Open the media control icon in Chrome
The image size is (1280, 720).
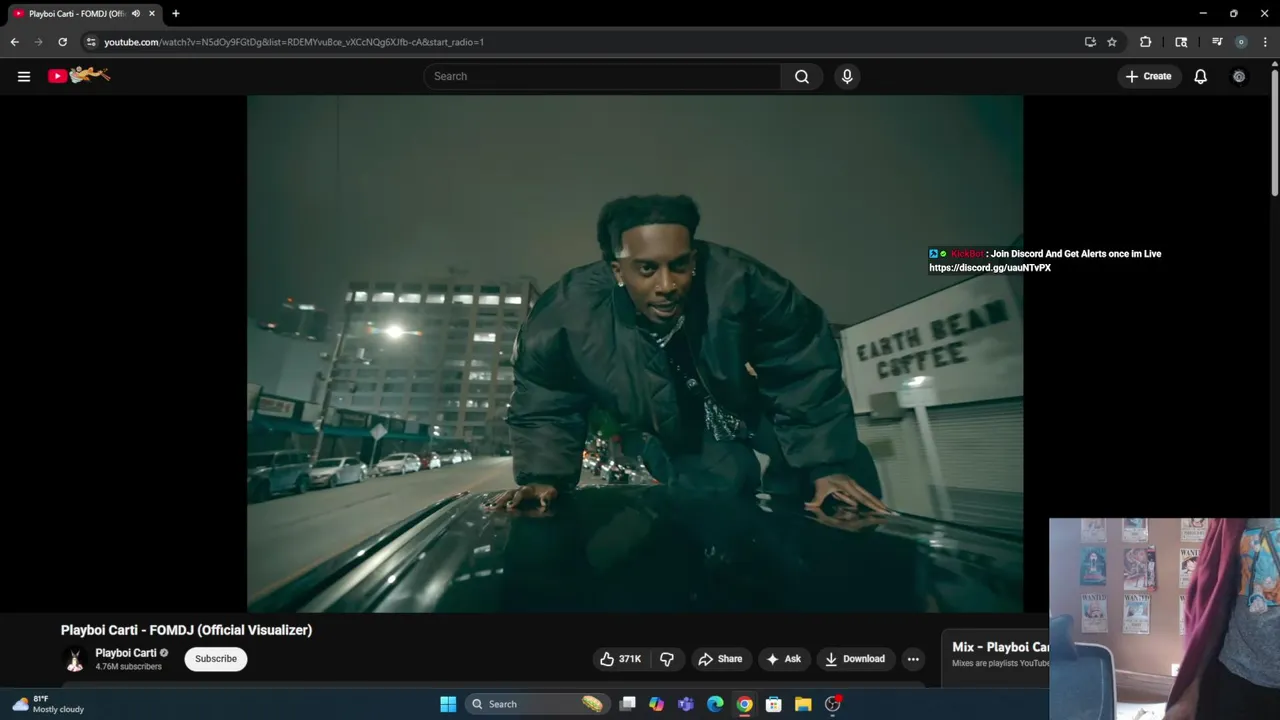pyautogui.click(x=1217, y=42)
